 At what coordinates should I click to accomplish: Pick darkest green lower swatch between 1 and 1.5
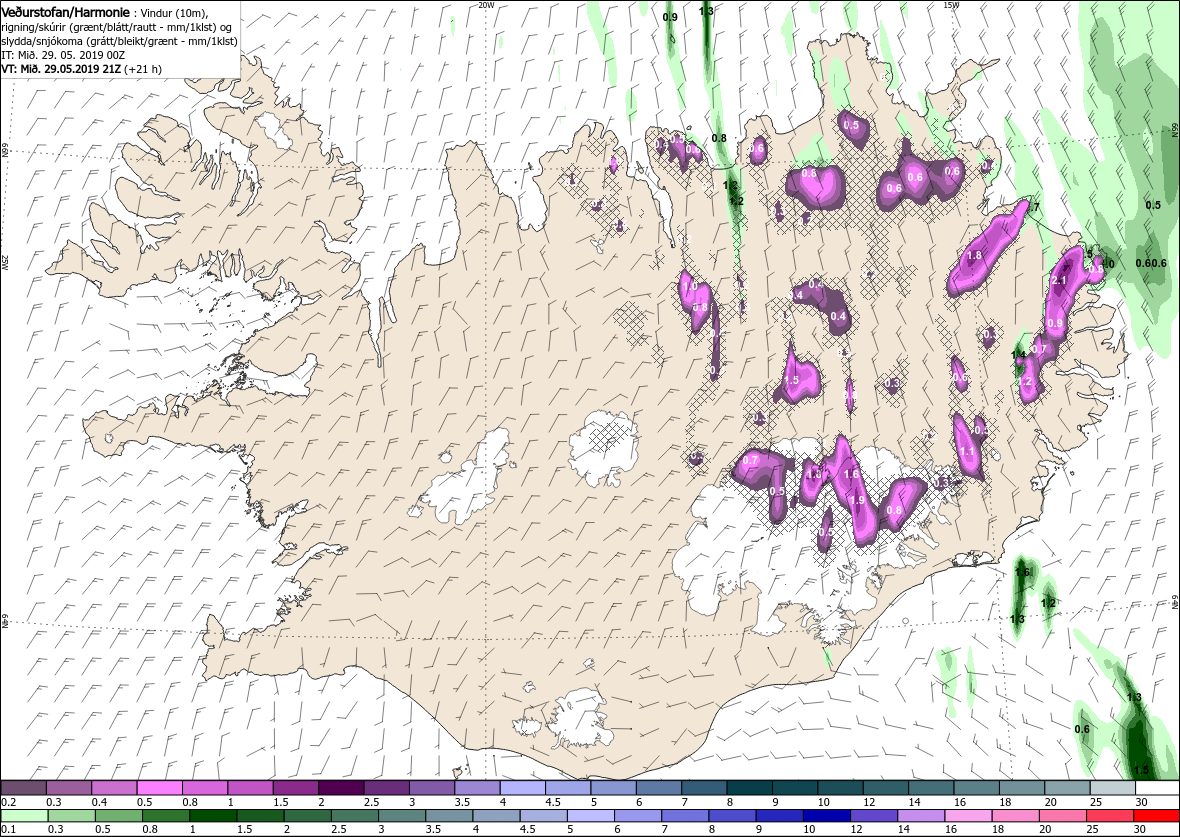[x=214, y=817]
